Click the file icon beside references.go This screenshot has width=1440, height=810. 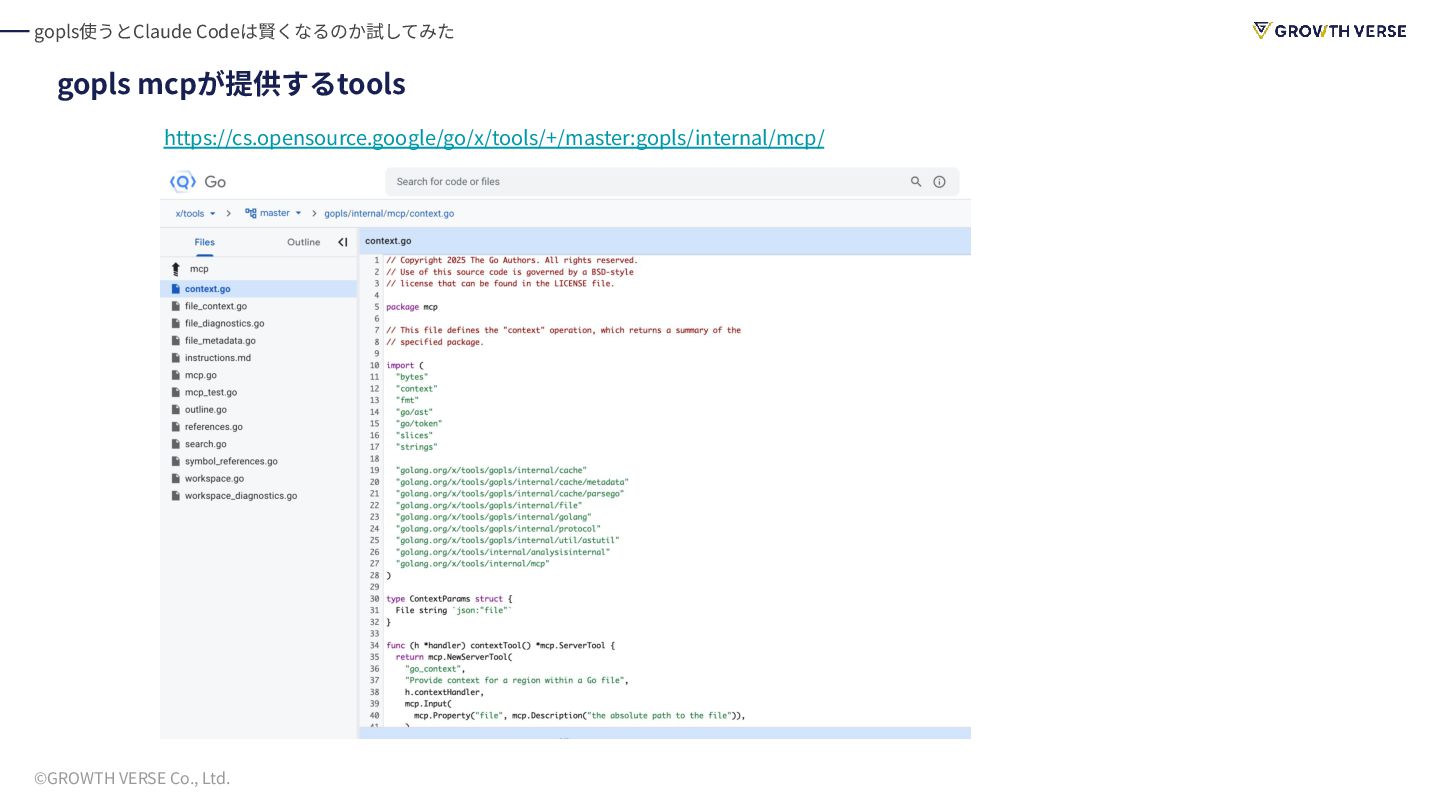coord(176,427)
